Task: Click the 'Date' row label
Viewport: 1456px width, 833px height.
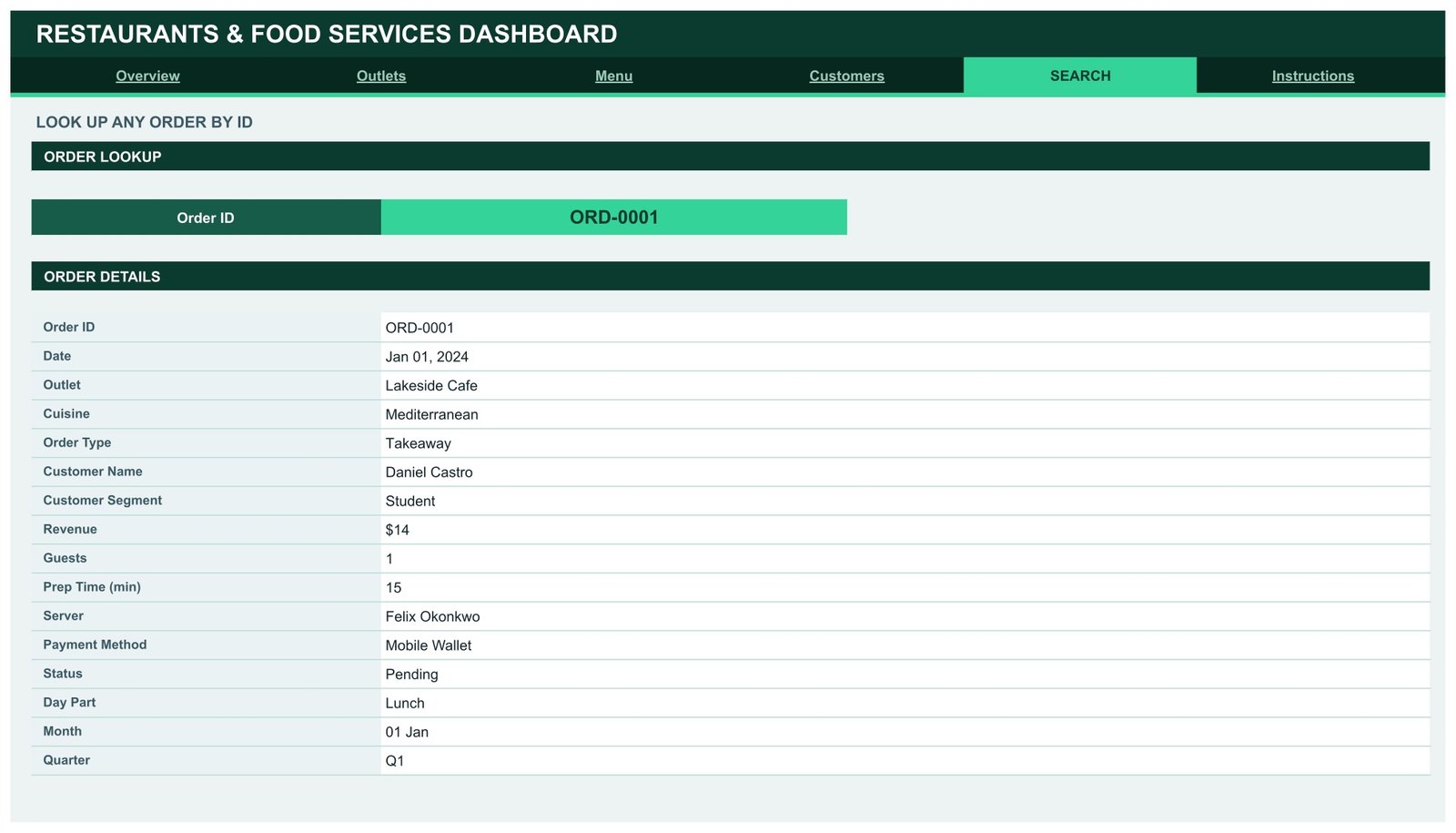Action: point(57,356)
